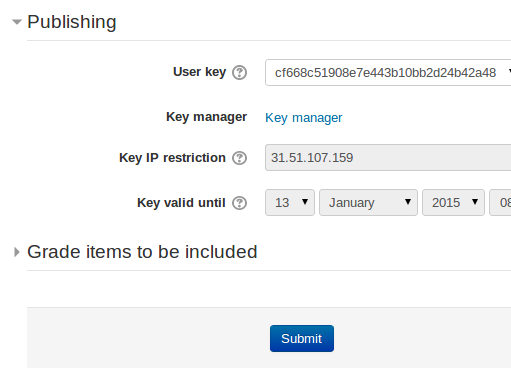Screen dimensions: 511x368
Task: Expand Grade items to be included arrow
Action: 16,252
